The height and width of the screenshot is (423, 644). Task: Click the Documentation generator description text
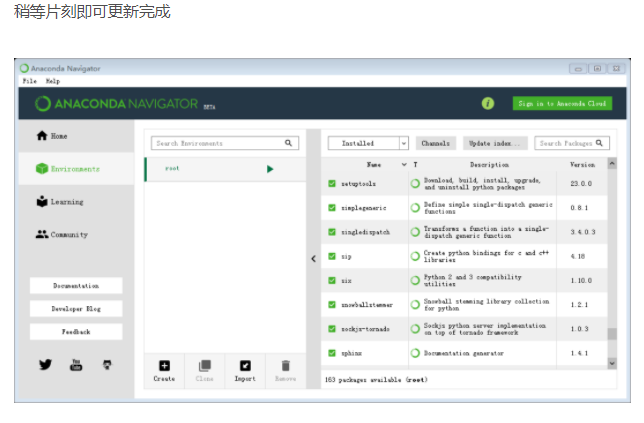(x=464, y=353)
